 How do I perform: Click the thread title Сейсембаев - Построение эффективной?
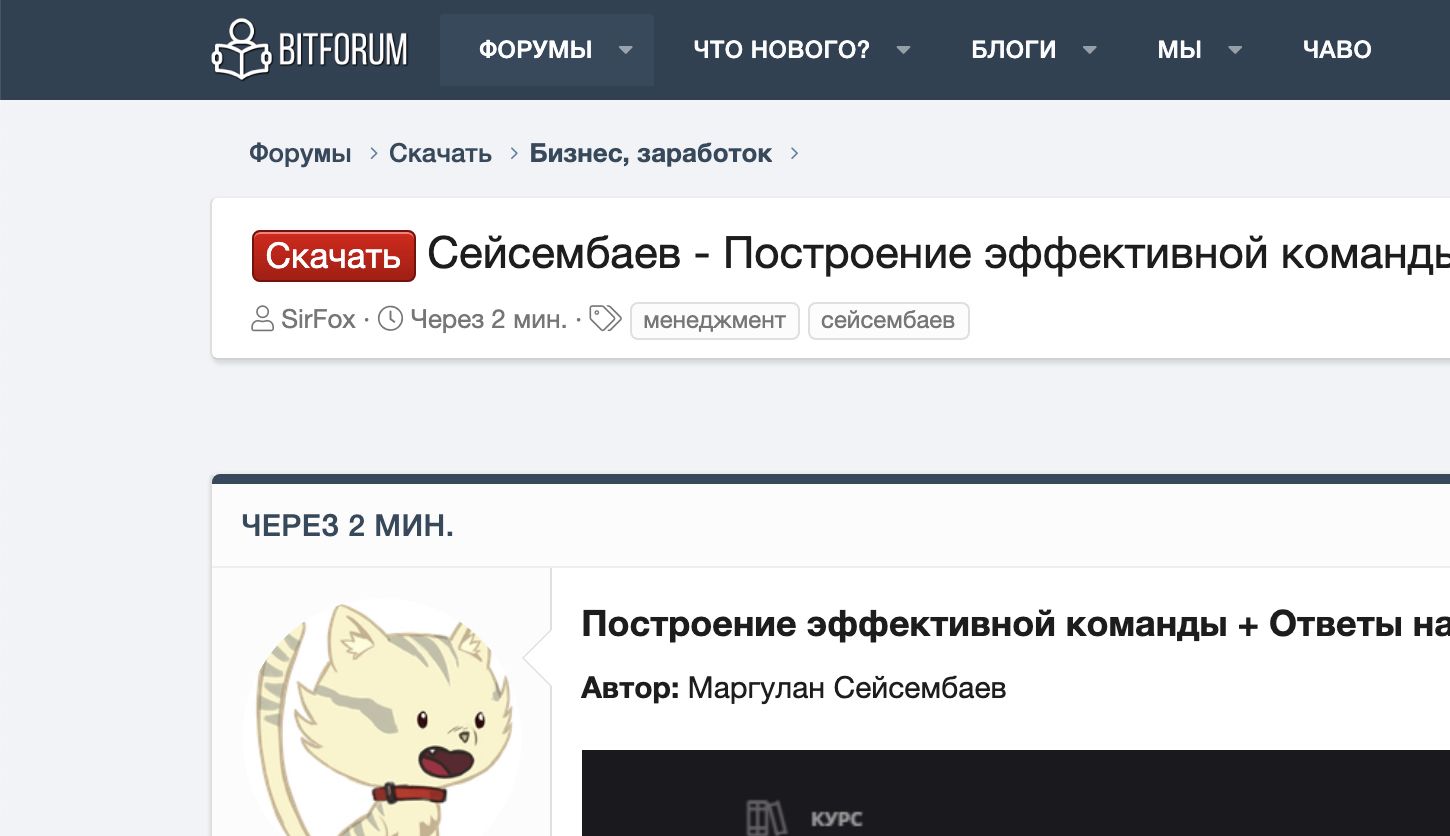pyautogui.click(x=938, y=255)
